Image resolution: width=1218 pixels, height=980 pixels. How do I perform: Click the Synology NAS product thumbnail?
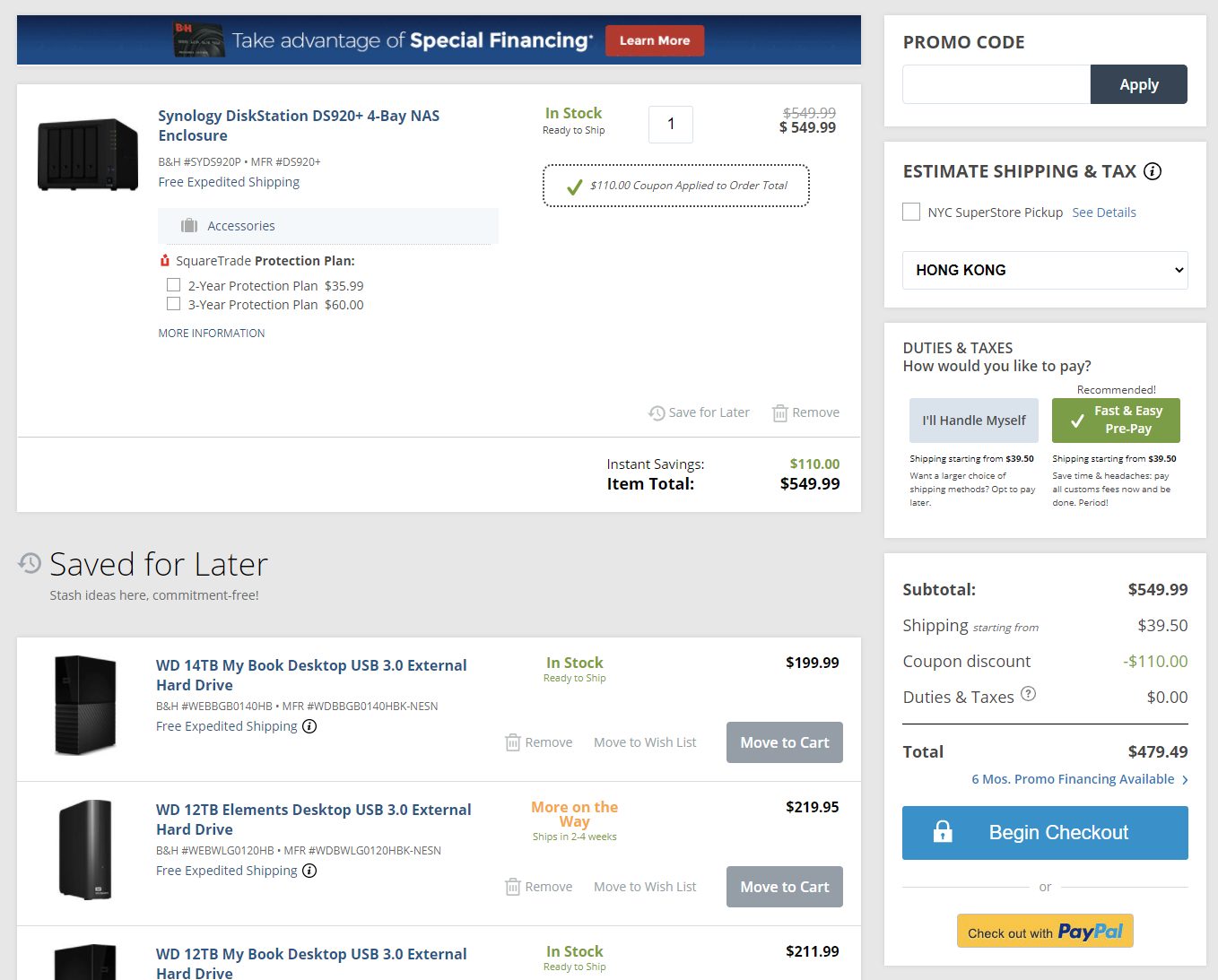click(x=88, y=154)
